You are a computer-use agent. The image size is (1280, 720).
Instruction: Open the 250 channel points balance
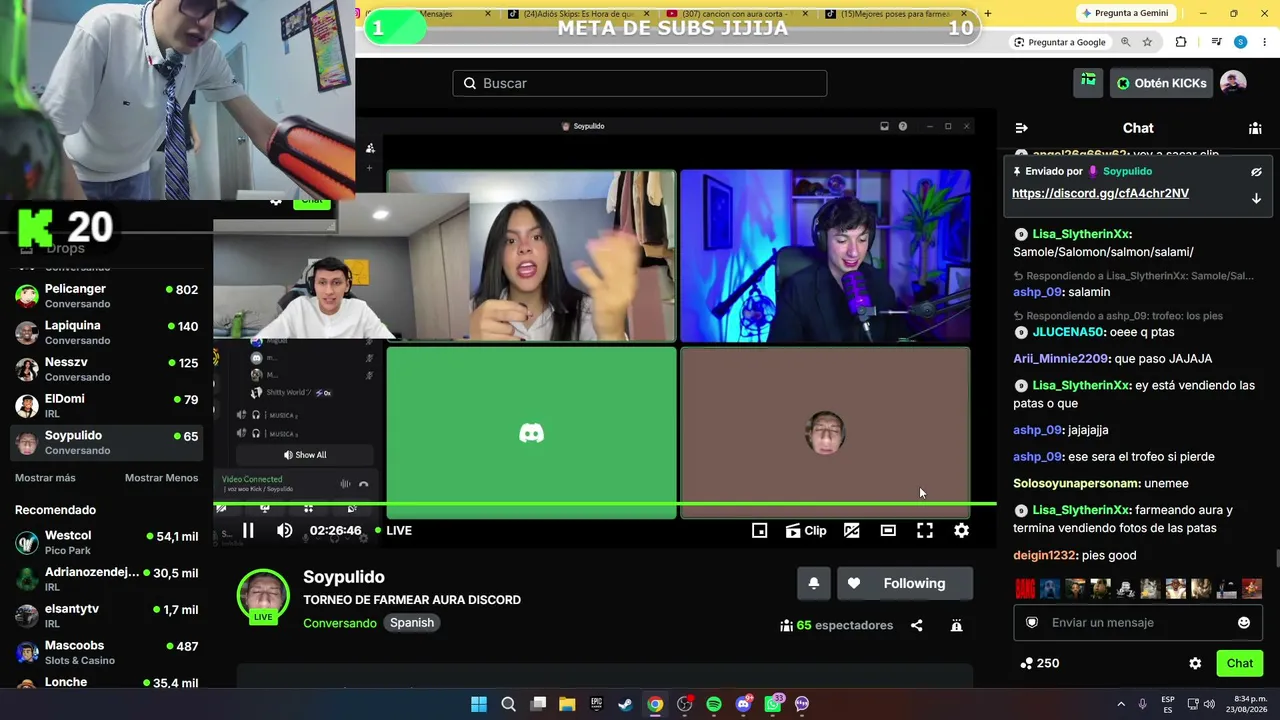(x=1039, y=663)
